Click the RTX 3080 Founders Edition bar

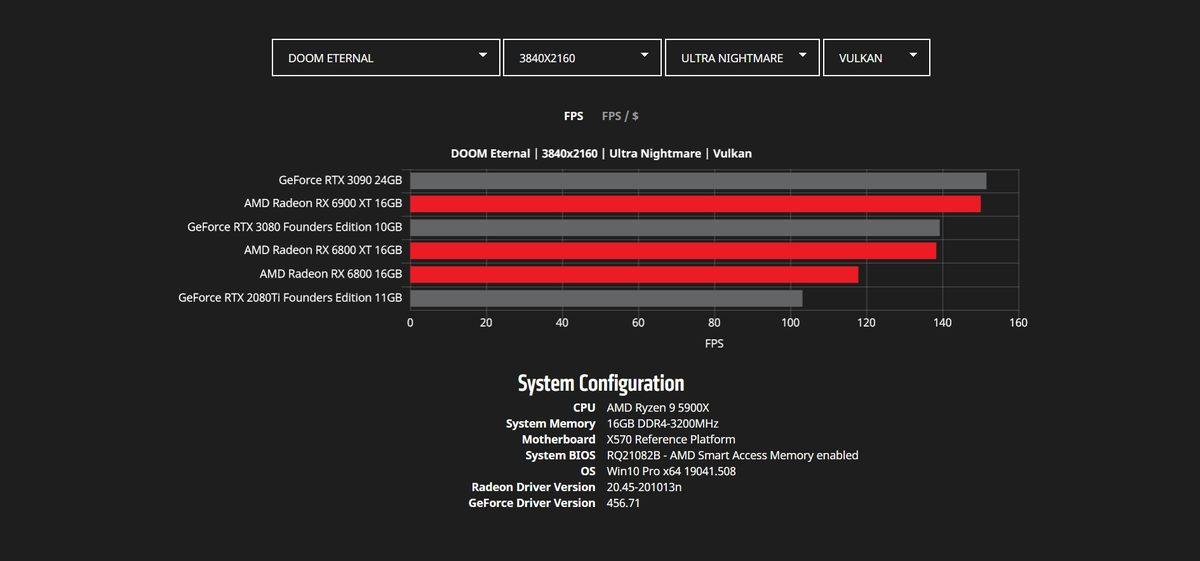(x=675, y=228)
